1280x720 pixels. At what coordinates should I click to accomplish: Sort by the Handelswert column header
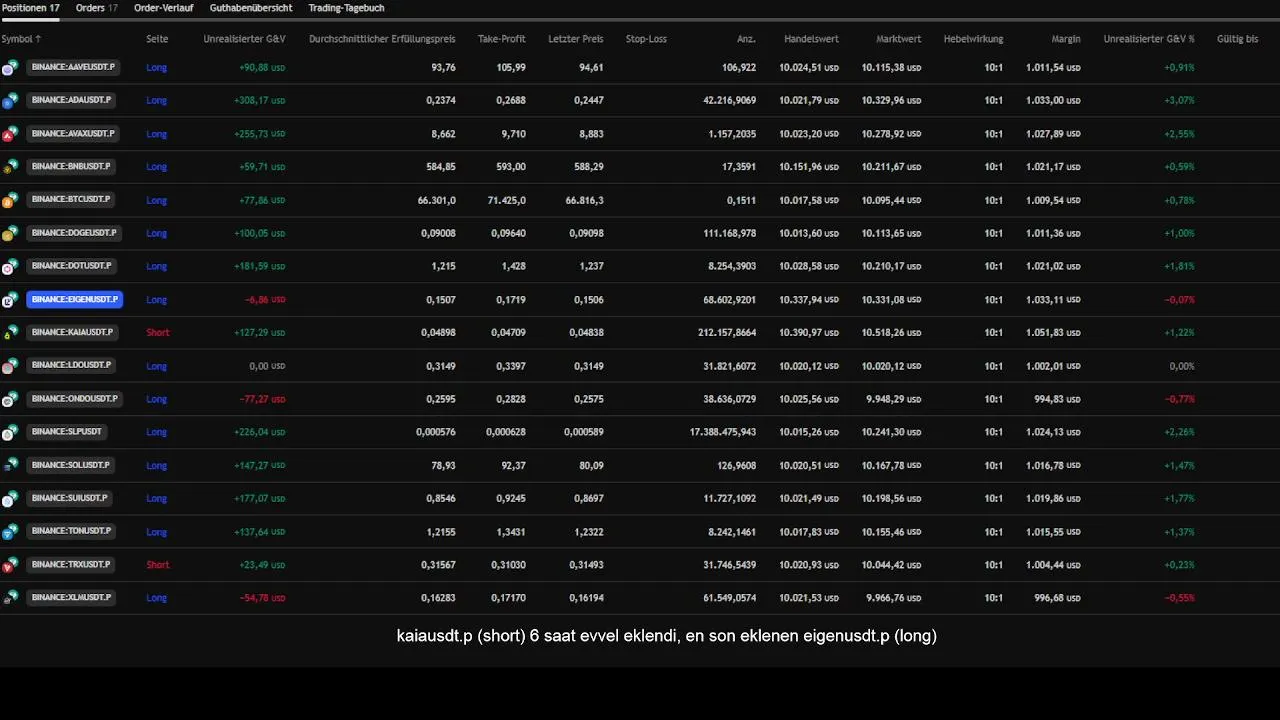[811, 39]
